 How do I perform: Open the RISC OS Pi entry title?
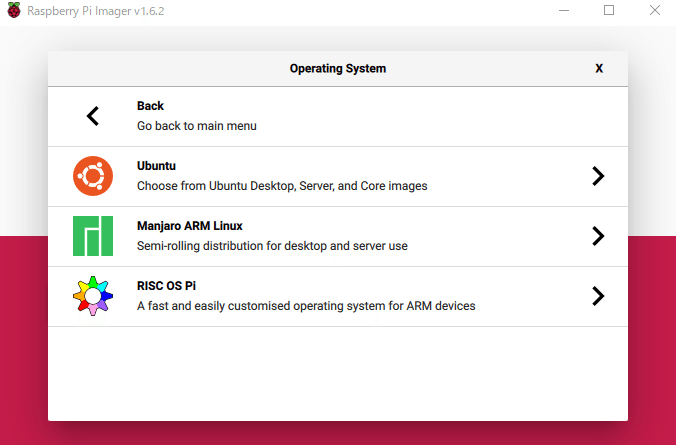166,285
